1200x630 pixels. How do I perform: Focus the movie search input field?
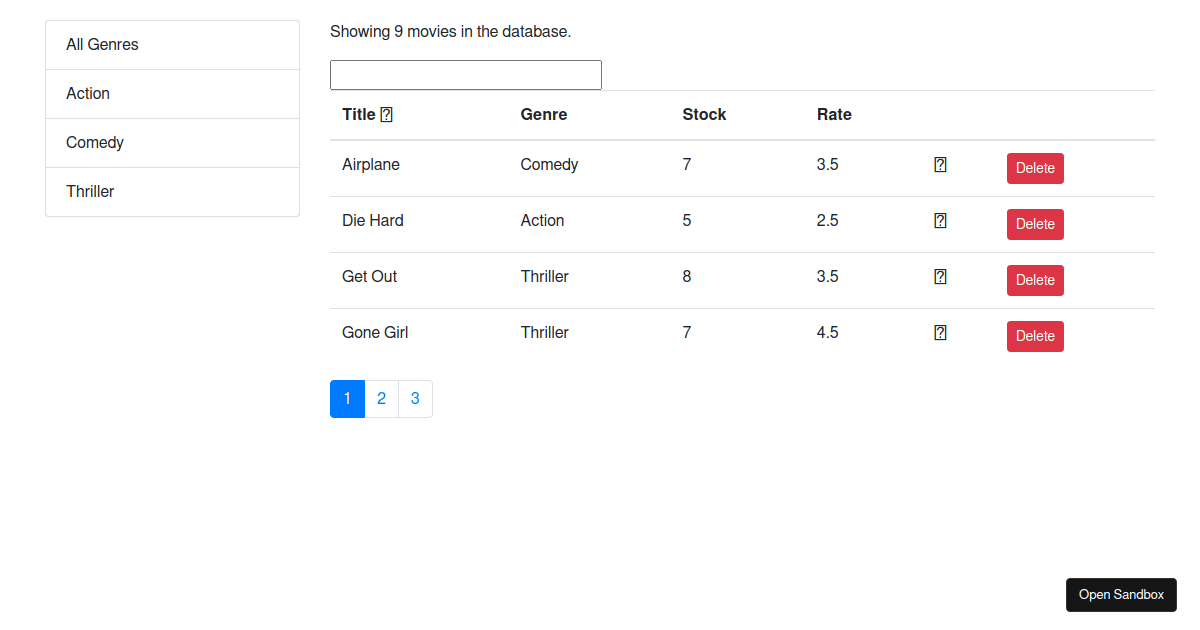pos(466,75)
